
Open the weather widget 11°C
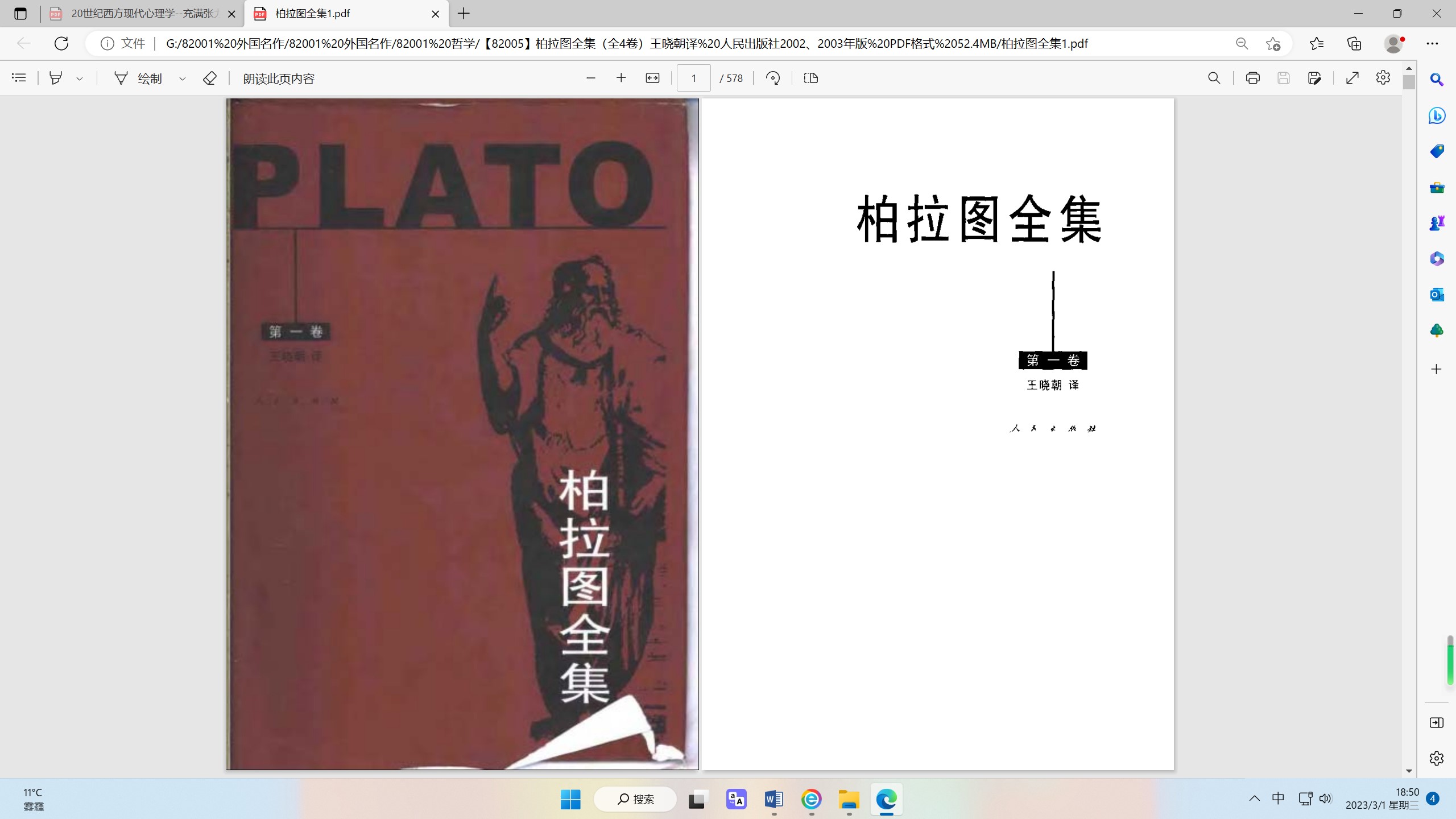click(34, 799)
